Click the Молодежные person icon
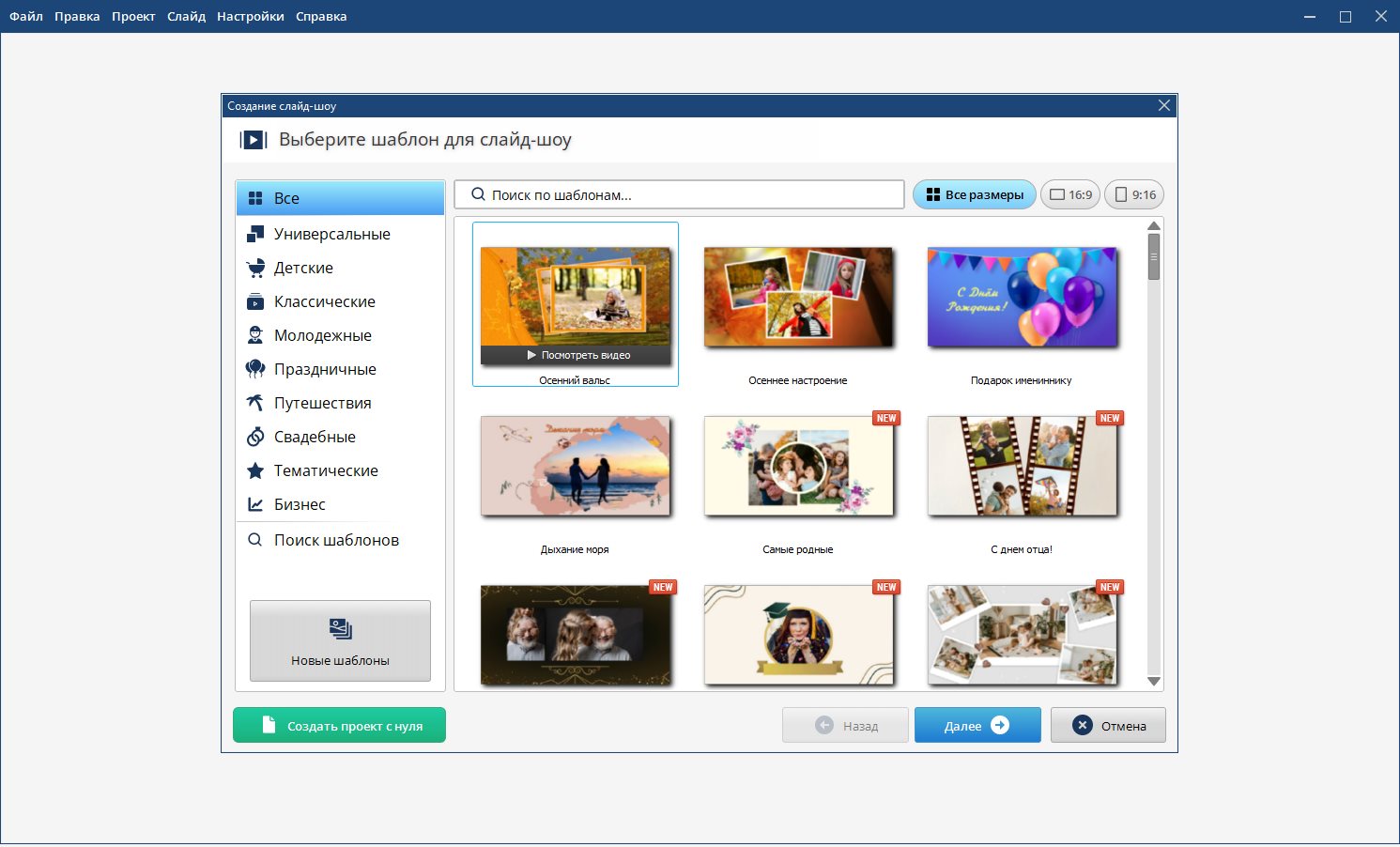The image size is (1400, 847). point(255,336)
